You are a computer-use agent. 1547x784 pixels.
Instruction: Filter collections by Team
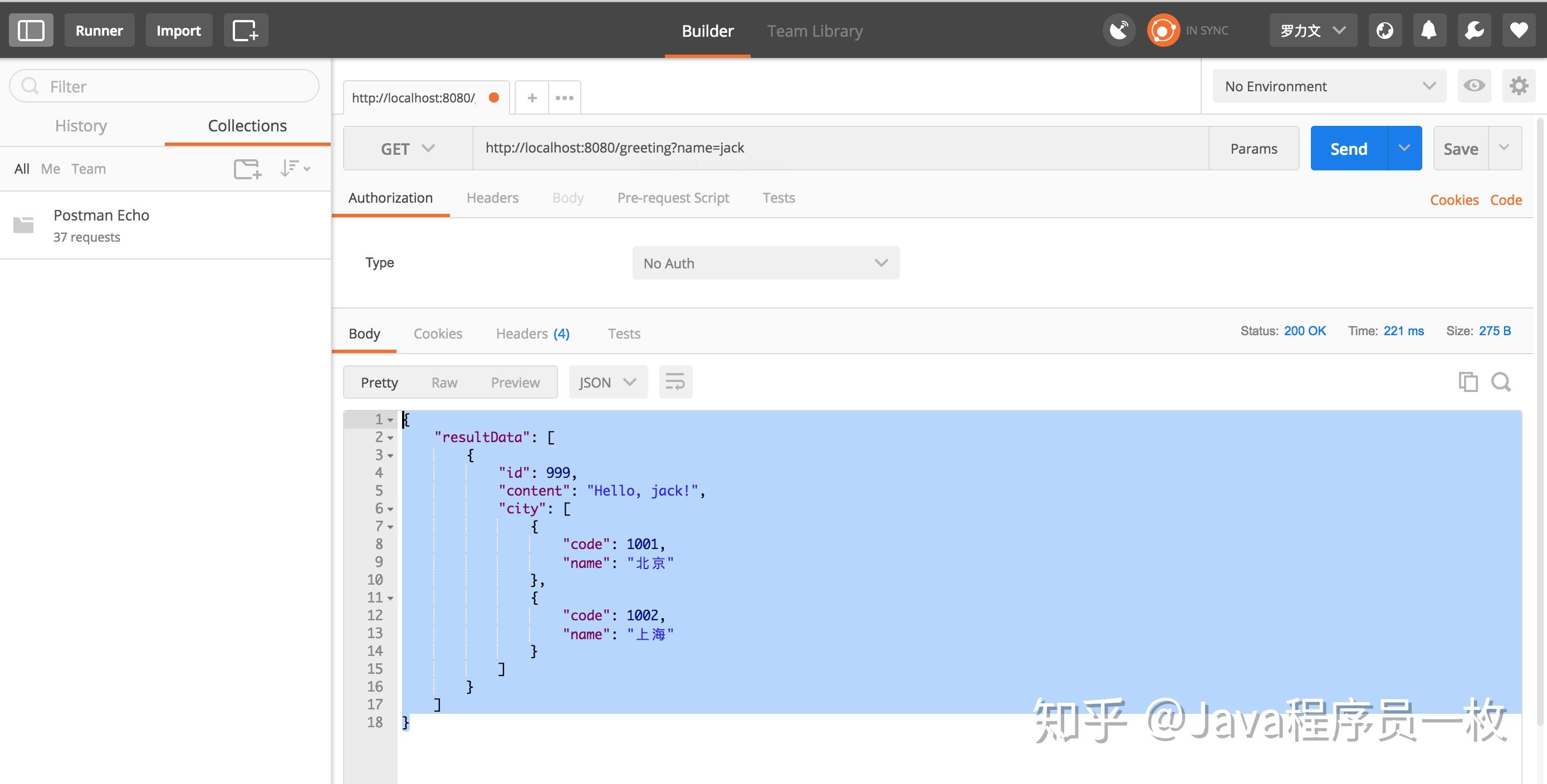[x=89, y=169]
